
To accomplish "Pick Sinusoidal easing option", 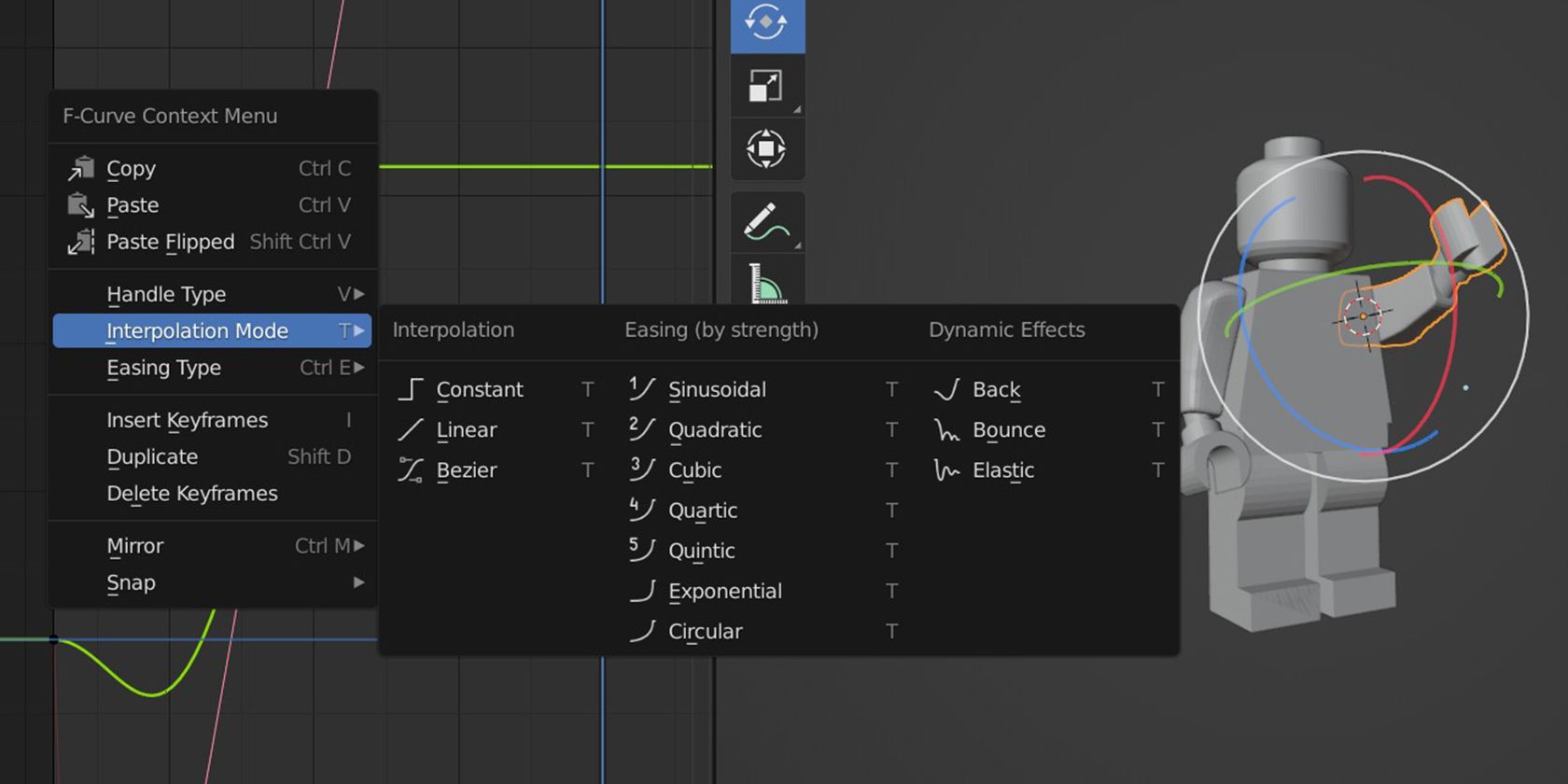I will (716, 389).
